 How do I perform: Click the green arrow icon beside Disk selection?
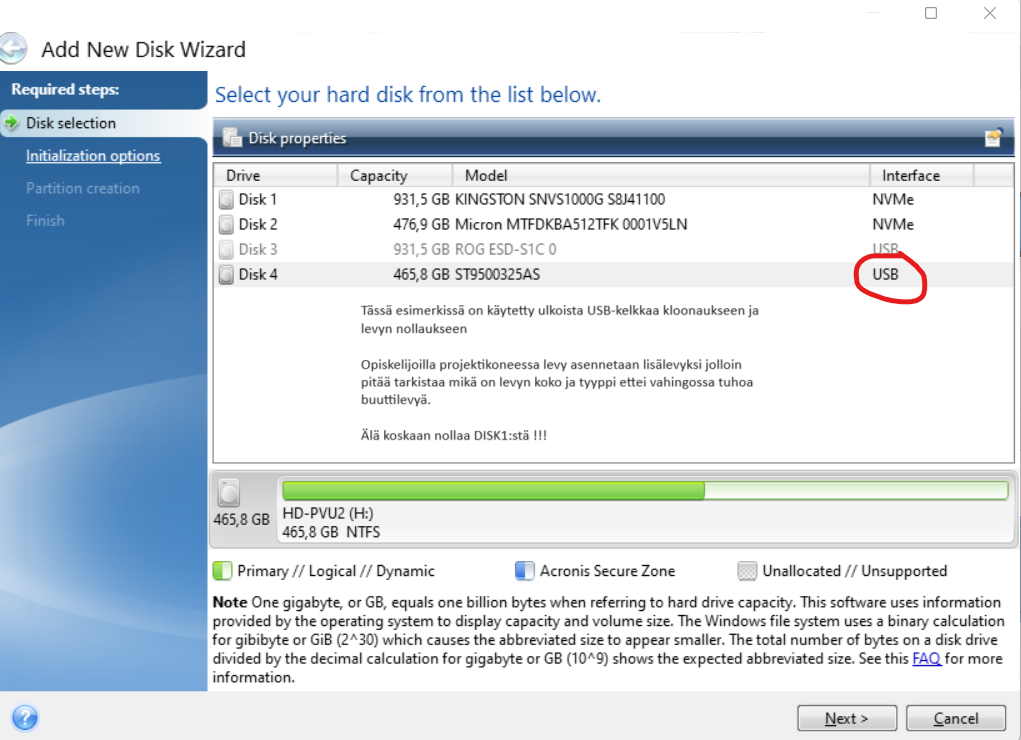12,122
